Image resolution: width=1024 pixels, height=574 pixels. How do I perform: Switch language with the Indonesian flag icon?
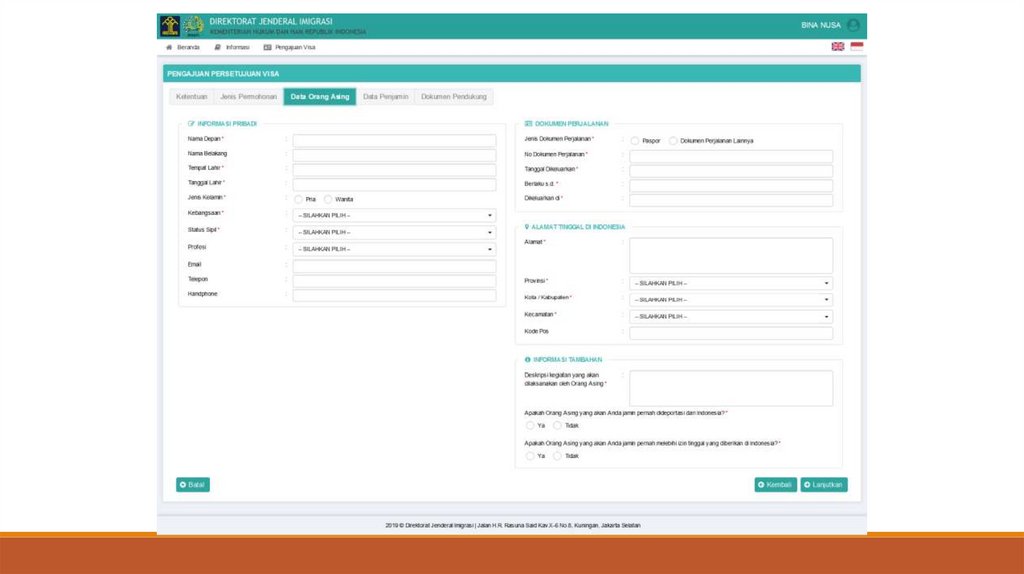[x=857, y=46]
